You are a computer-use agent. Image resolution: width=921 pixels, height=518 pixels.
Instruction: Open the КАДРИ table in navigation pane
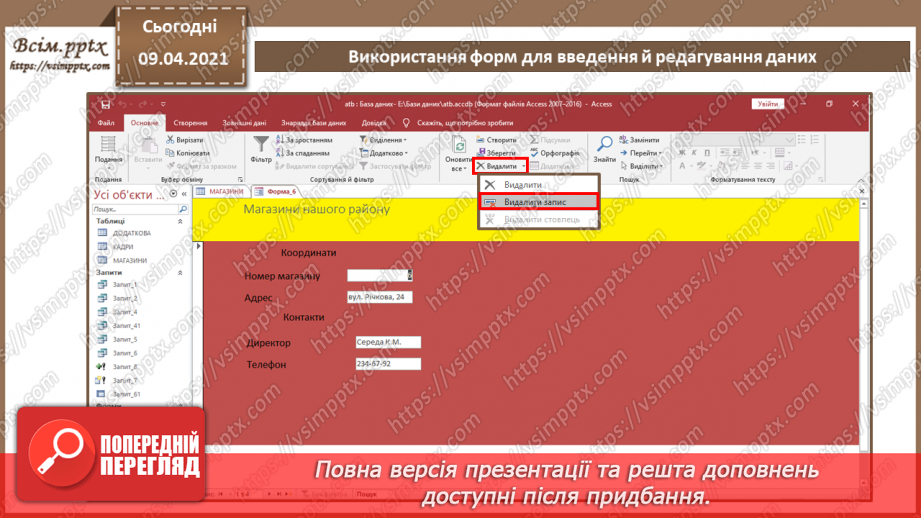tap(123, 247)
